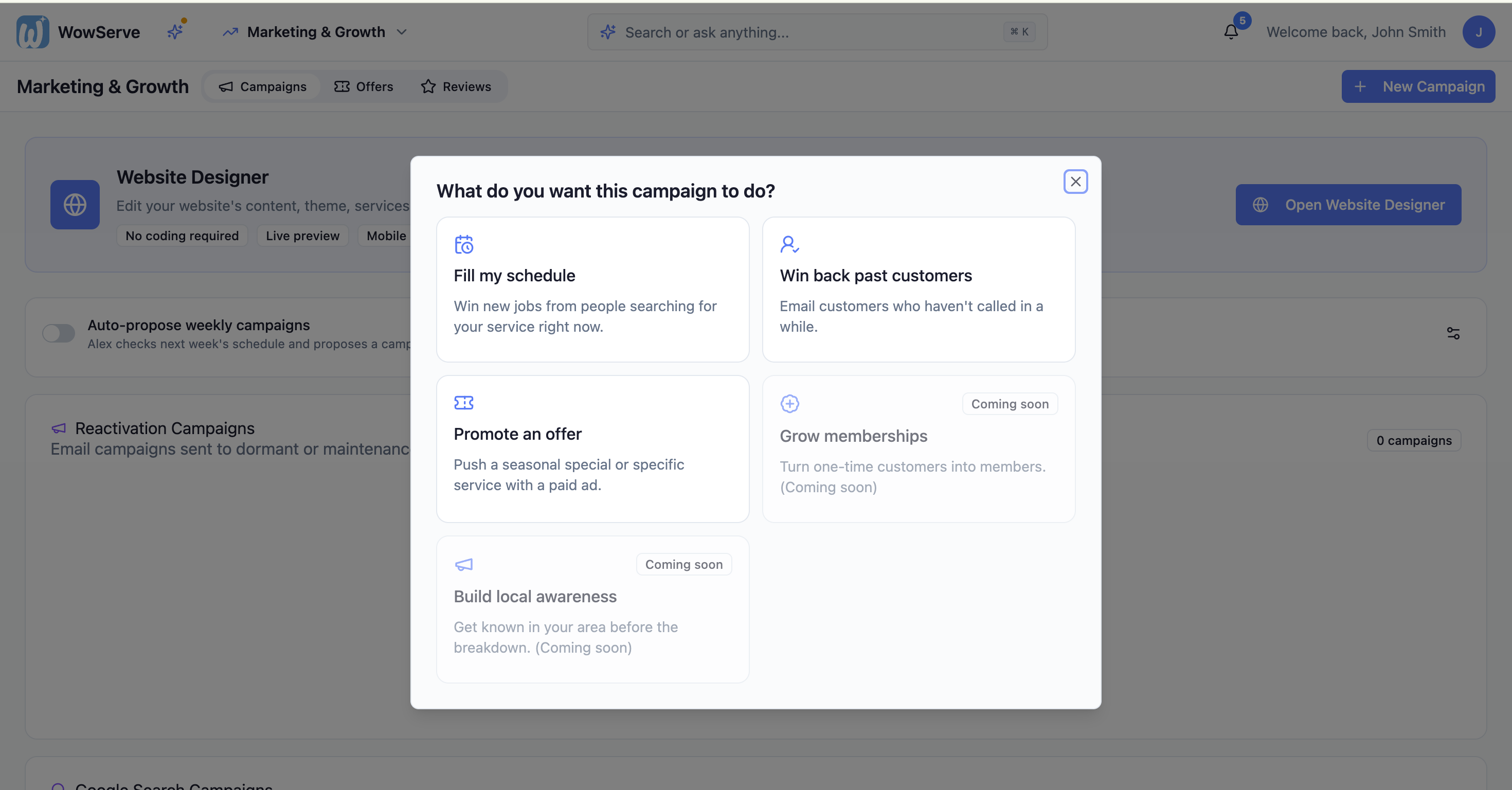Screen dimensions: 1512x790
Task: Switch to the Reviews tab
Action: tap(456, 87)
